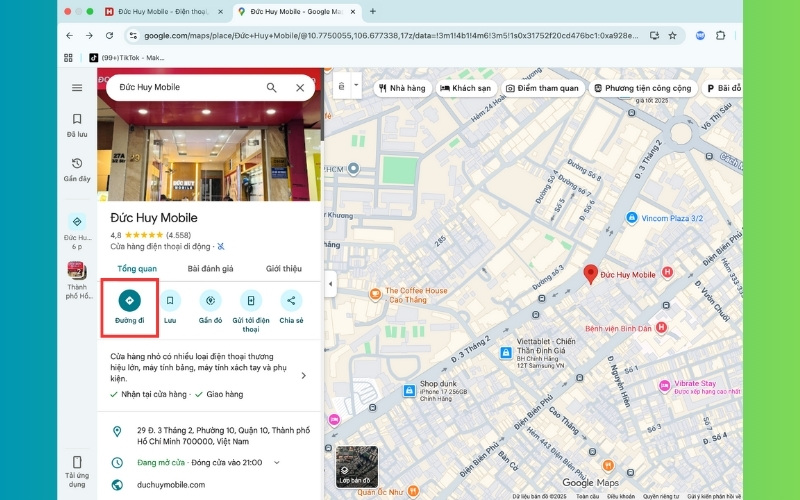Click the Vibrate Stay map marker

664,386
